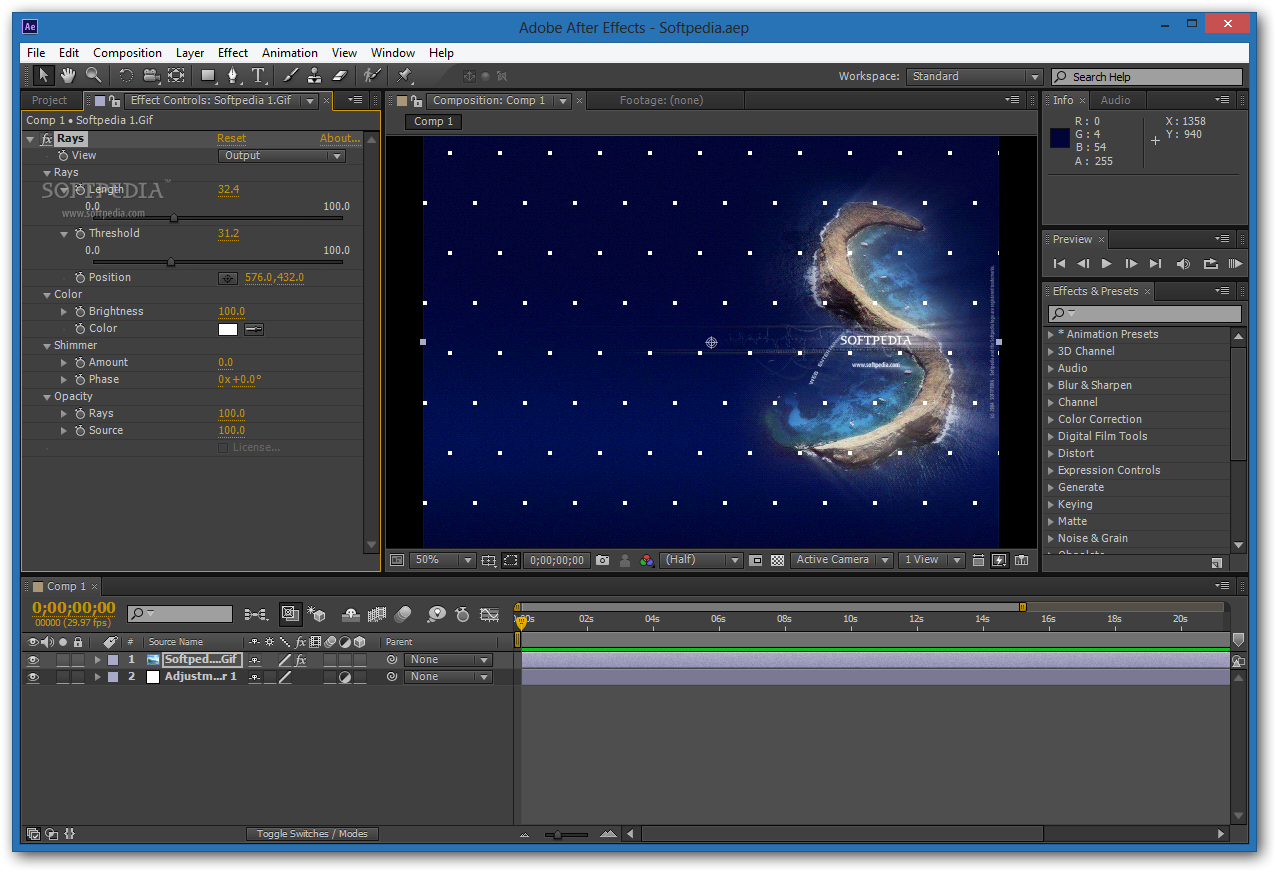Click the Position point picker button

[228, 278]
